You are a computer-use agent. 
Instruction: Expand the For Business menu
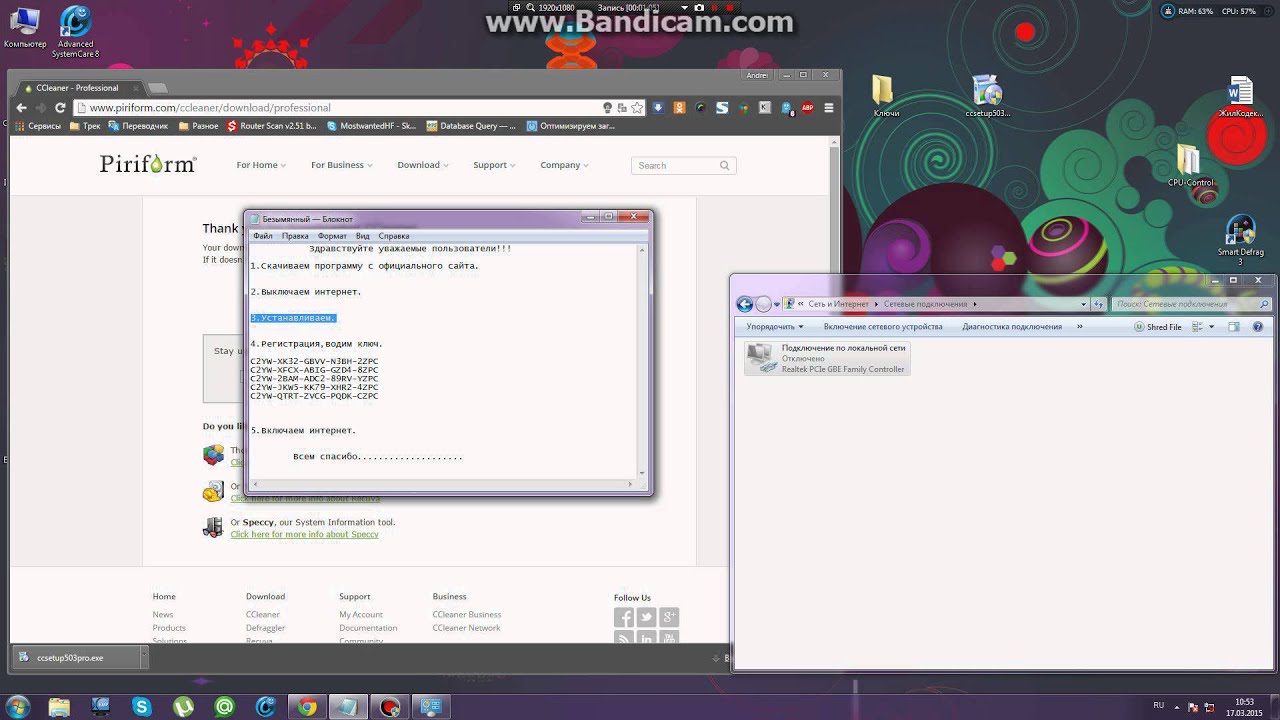(x=342, y=165)
